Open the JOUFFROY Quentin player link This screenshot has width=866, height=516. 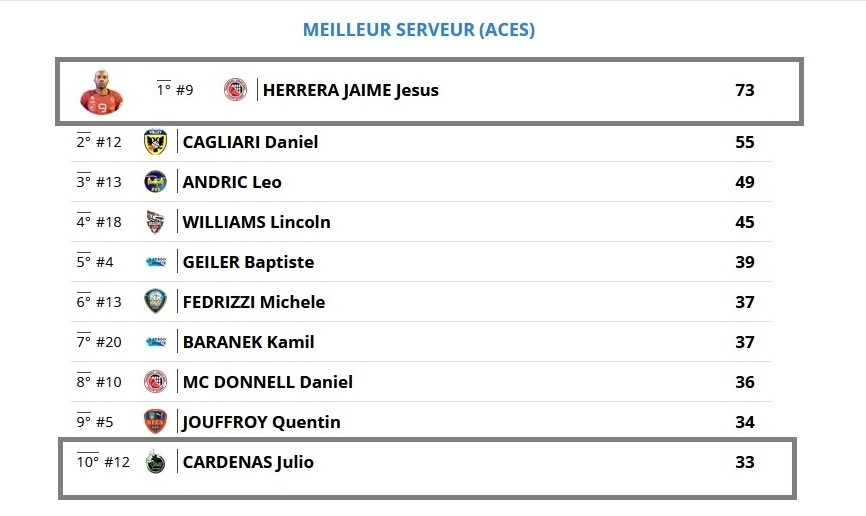pyautogui.click(x=261, y=422)
